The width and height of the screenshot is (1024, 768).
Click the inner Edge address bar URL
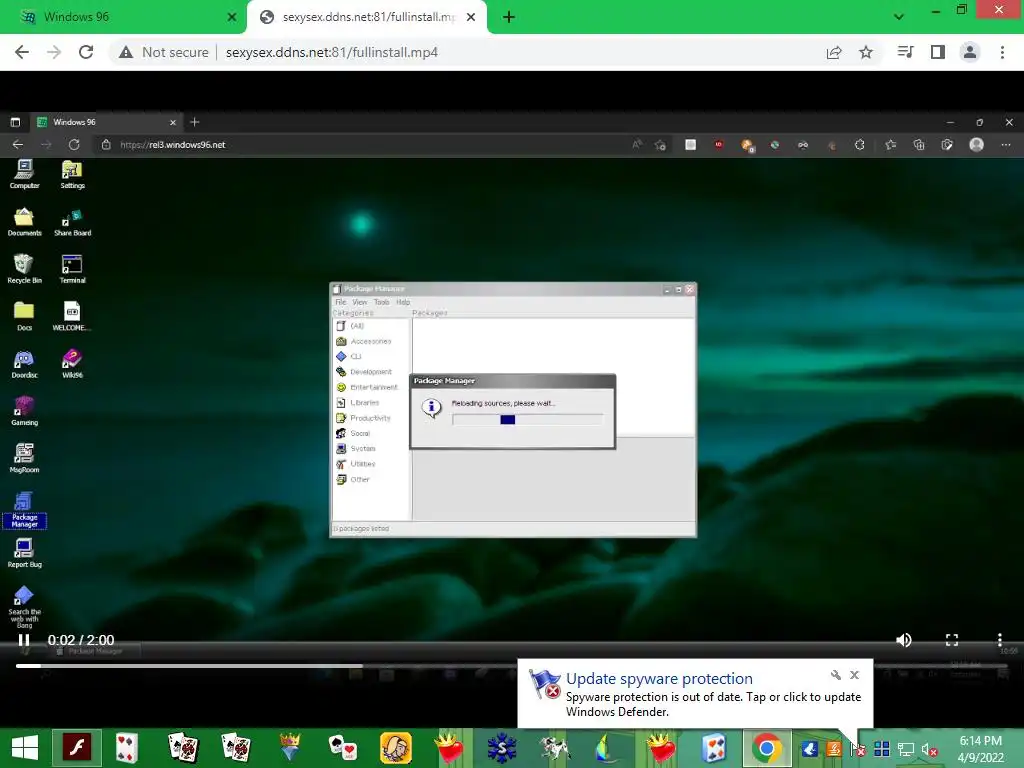tap(172, 145)
